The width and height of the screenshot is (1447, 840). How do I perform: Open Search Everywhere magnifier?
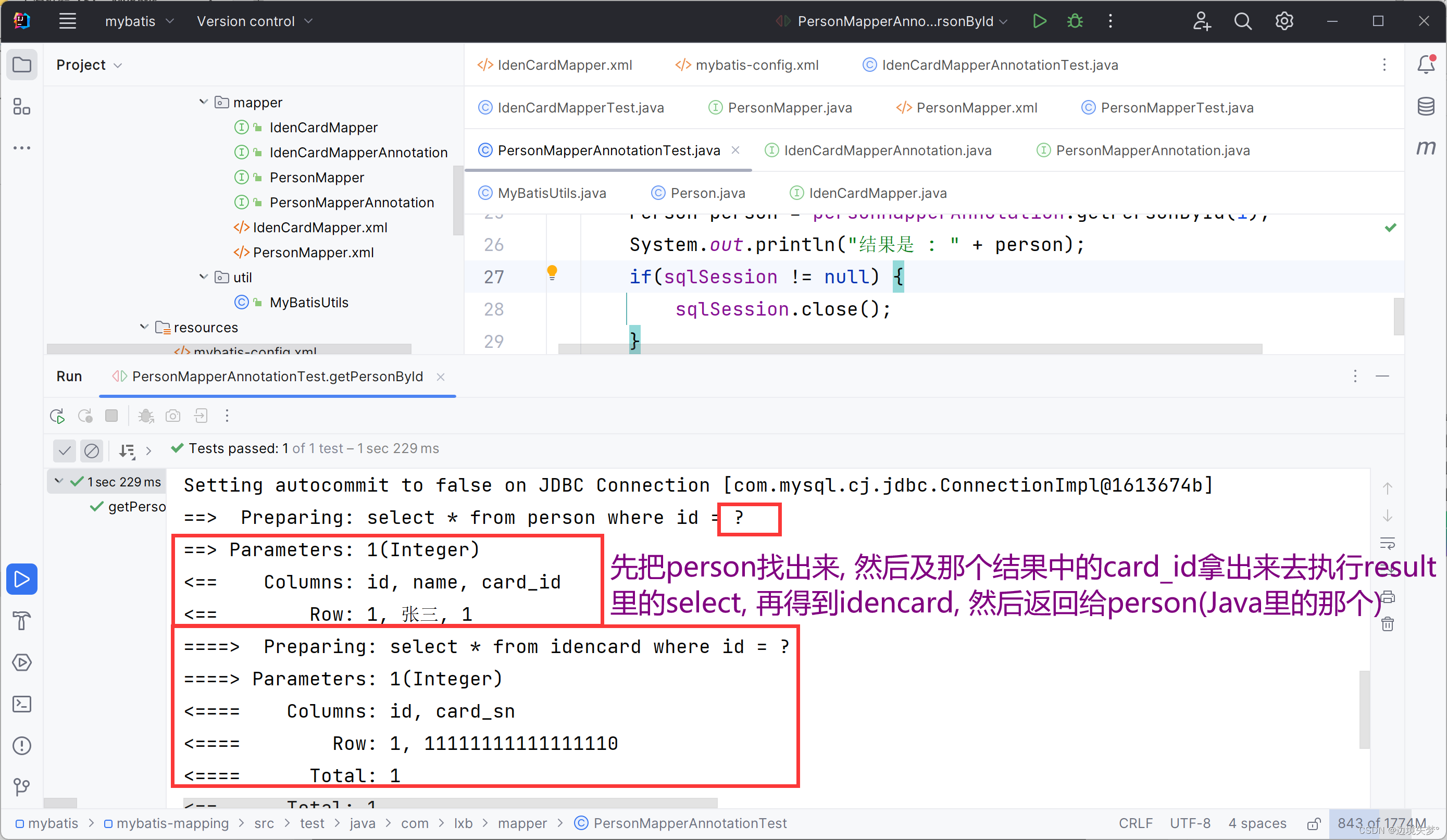point(1243,21)
